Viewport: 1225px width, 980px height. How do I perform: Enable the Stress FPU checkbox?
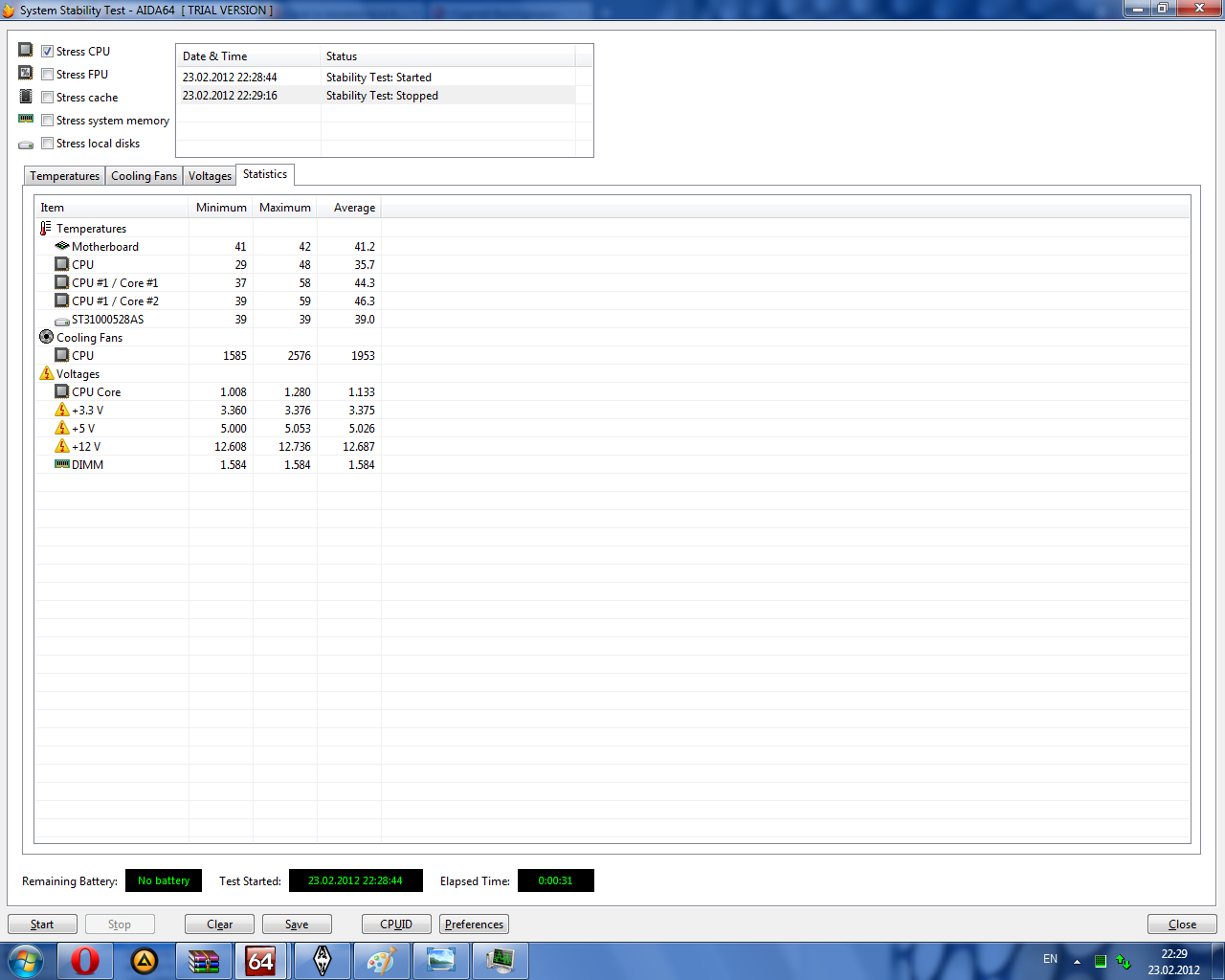pos(47,74)
